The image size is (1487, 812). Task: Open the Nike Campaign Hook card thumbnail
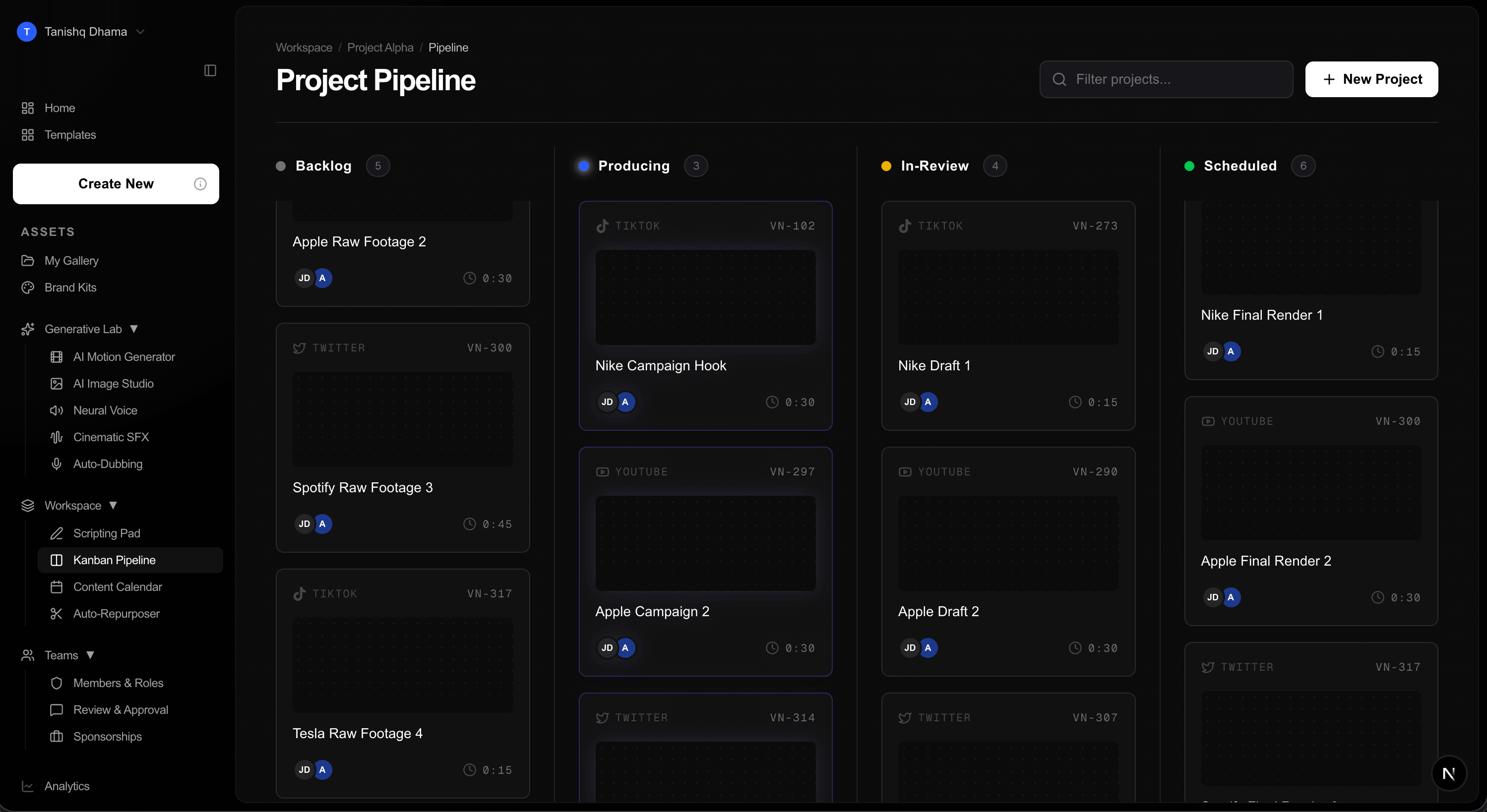(705, 297)
